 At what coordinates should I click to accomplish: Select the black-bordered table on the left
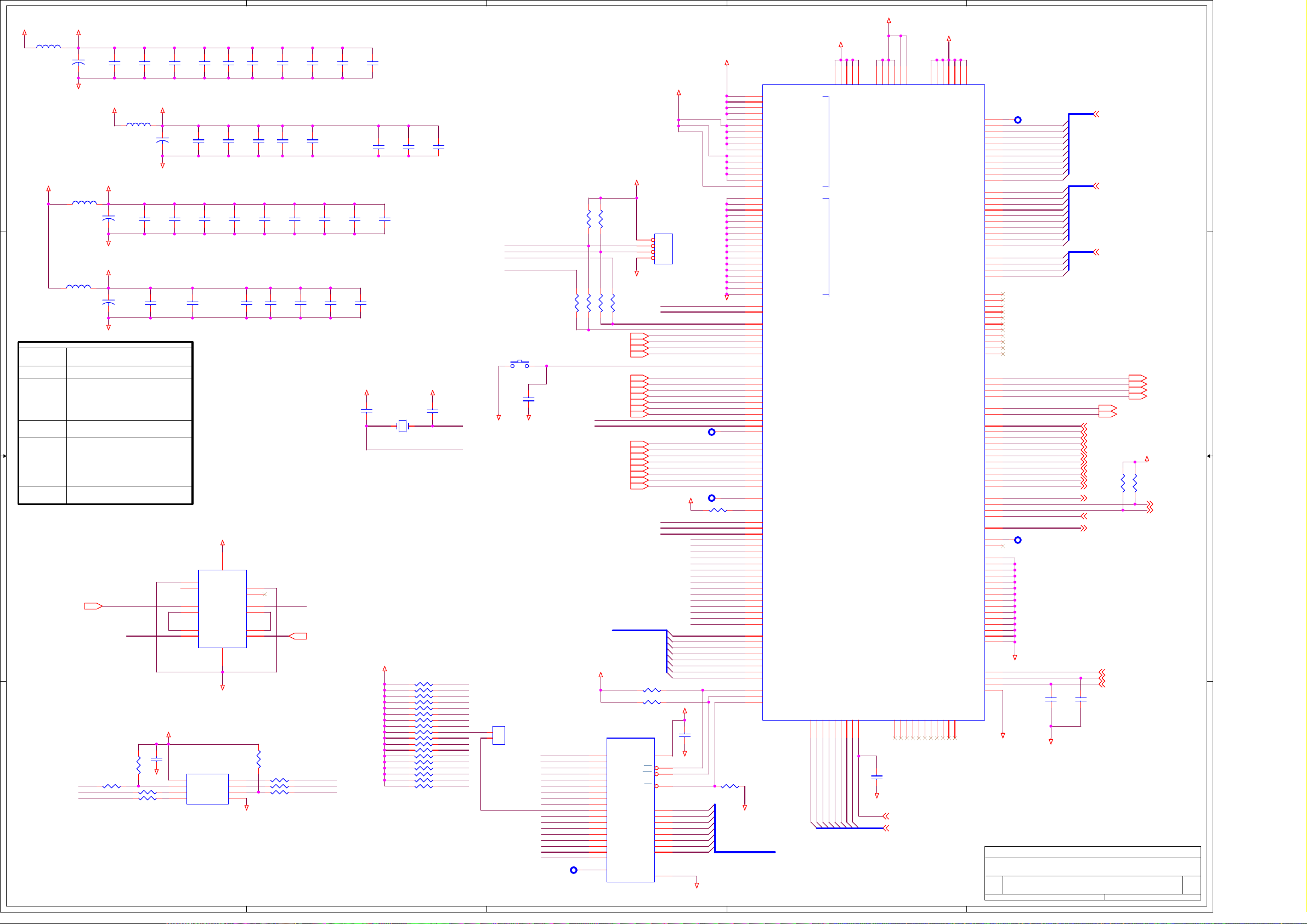tap(105, 422)
